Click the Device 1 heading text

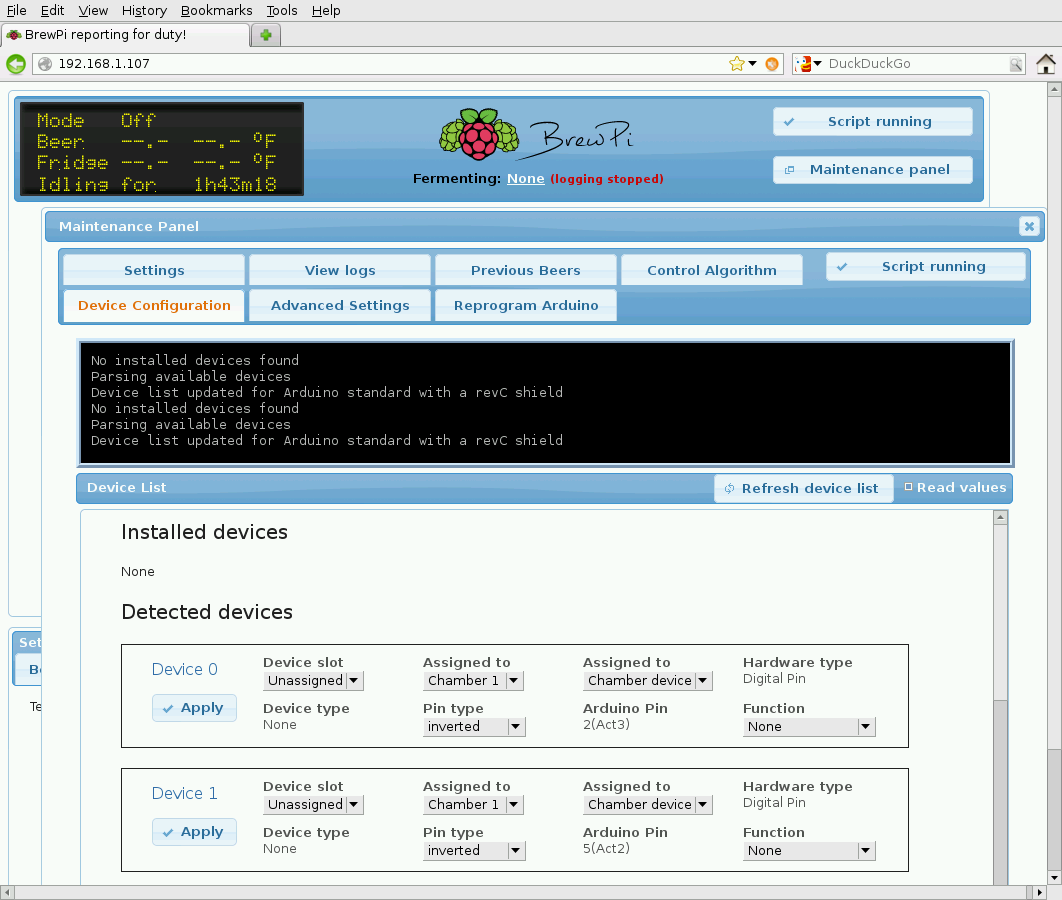coord(184,793)
